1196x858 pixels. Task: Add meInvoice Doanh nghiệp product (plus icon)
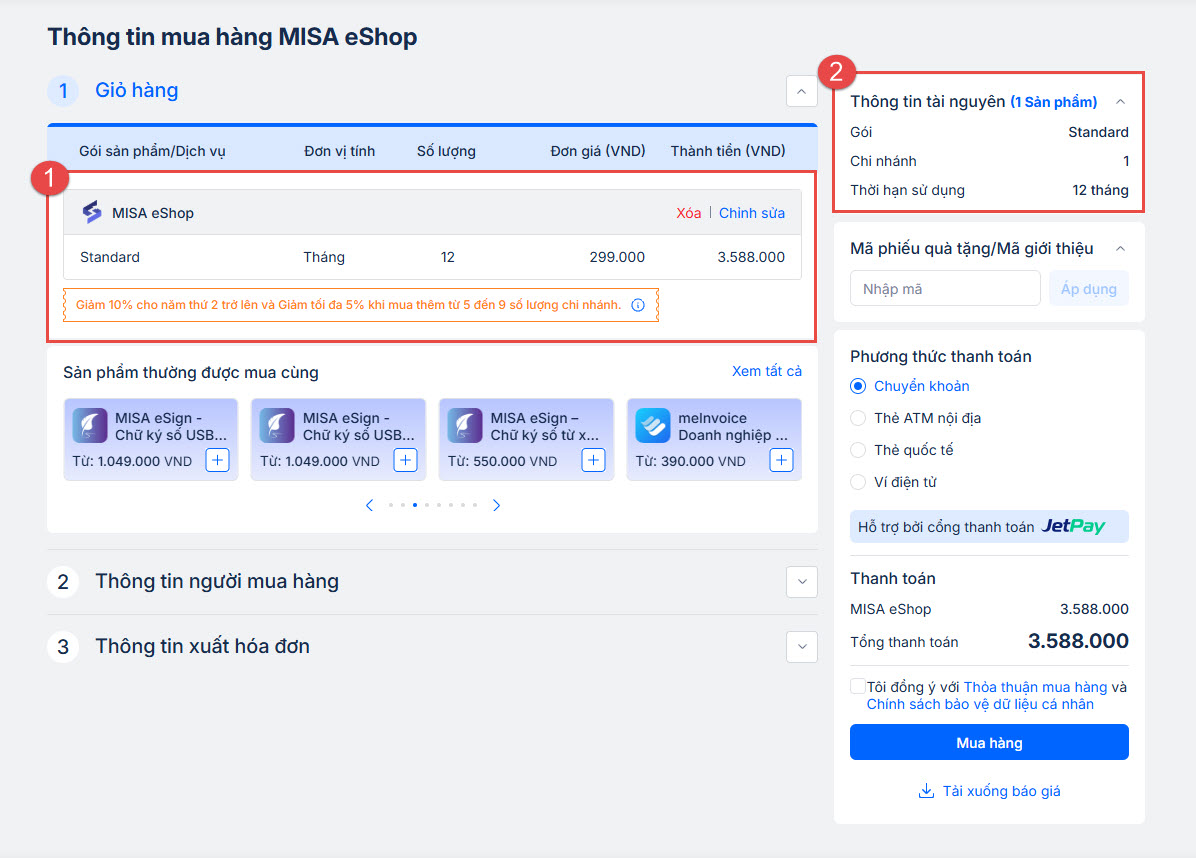point(781,461)
